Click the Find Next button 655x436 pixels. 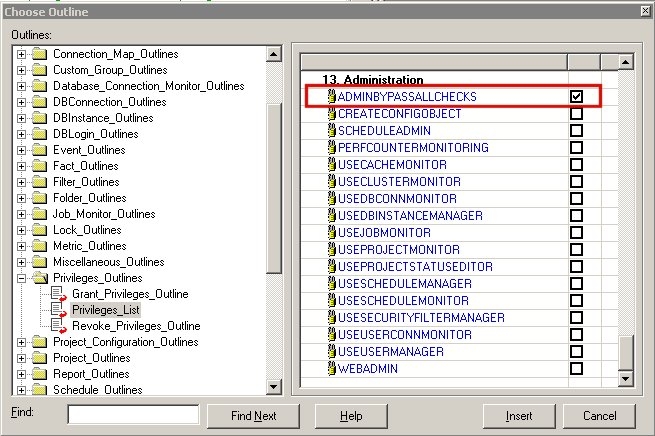click(x=253, y=415)
